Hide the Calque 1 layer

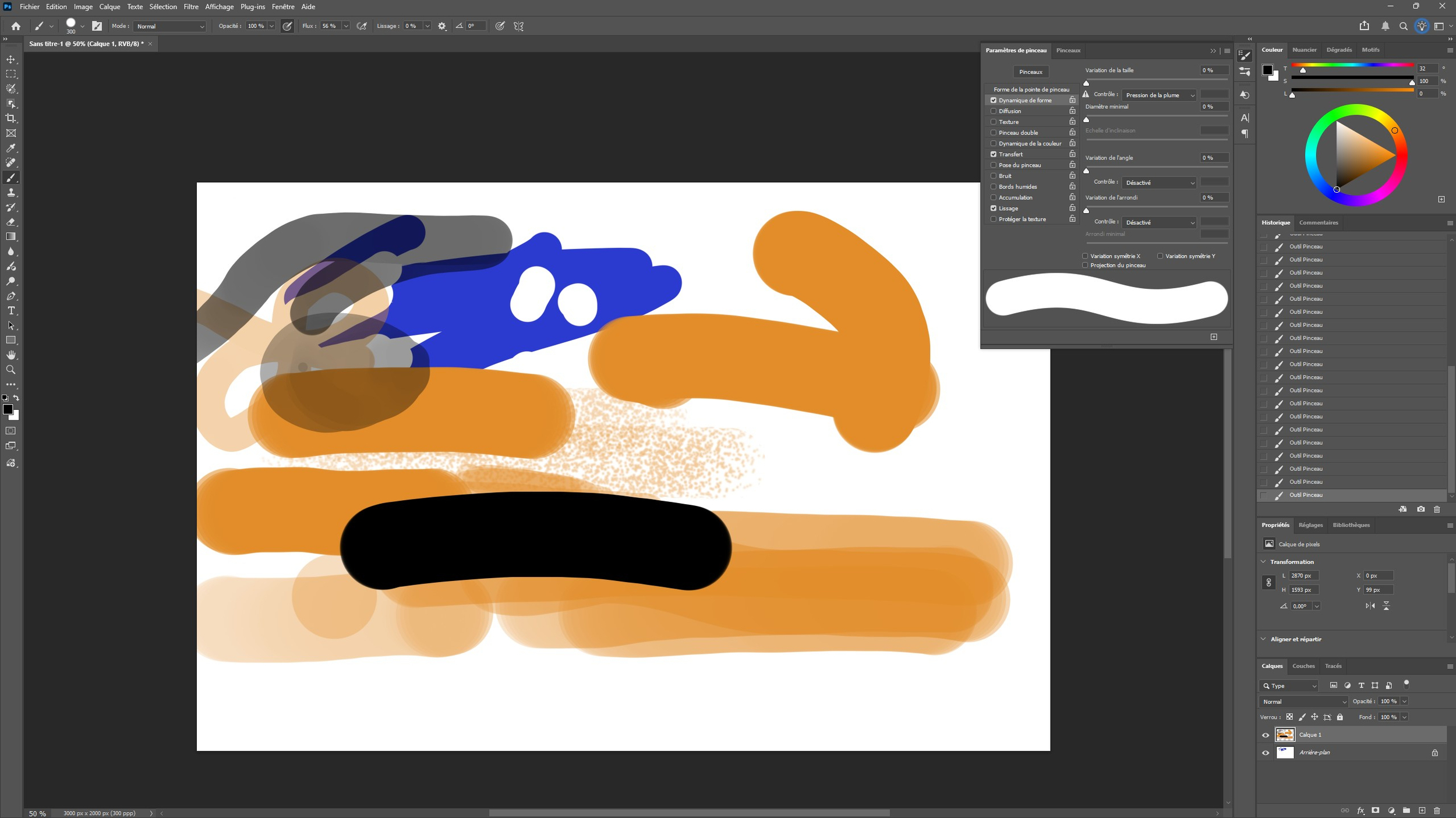point(1266,735)
